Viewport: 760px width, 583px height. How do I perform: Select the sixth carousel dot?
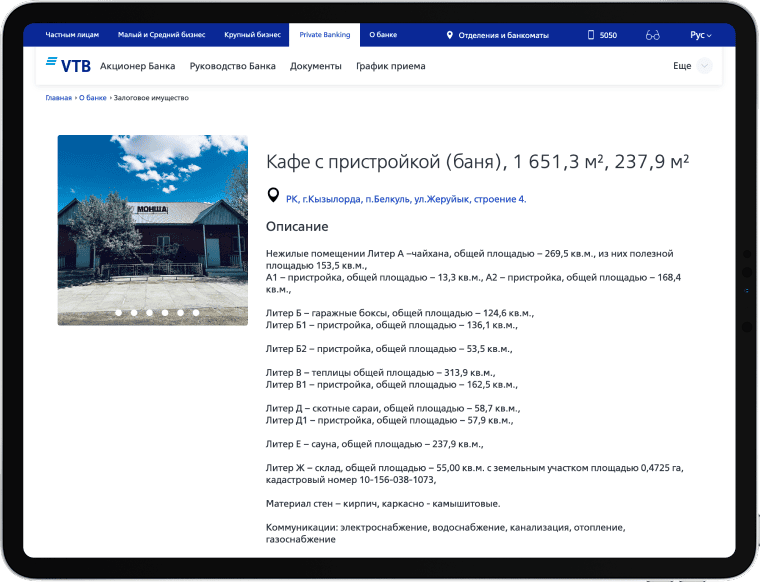click(196, 313)
